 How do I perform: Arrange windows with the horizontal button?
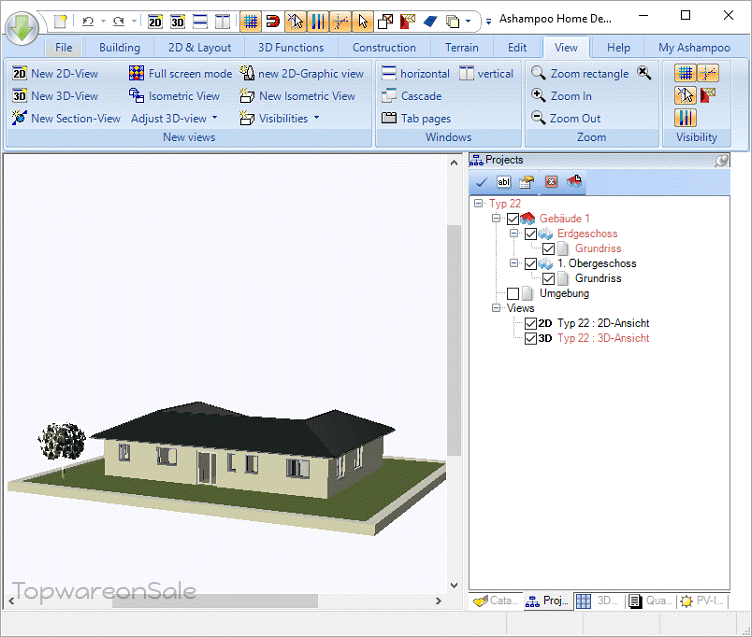(415, 73)
